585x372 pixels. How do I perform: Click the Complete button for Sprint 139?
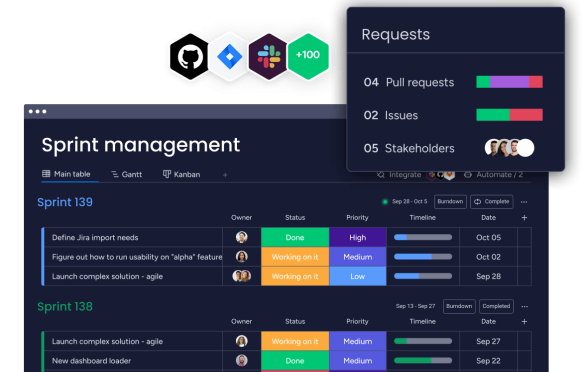pos(492,201)
